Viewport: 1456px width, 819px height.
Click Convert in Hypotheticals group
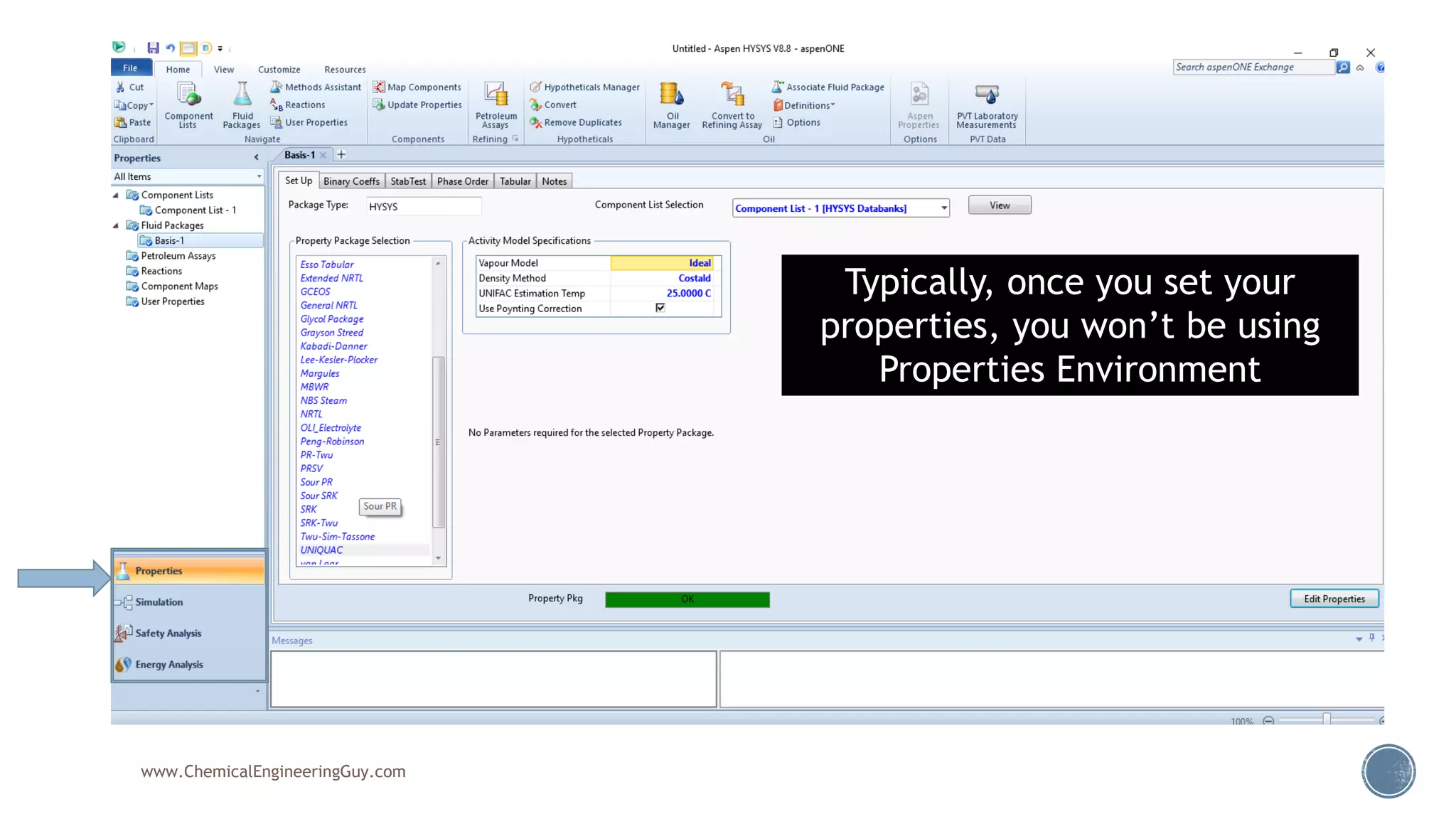point(553,105)
